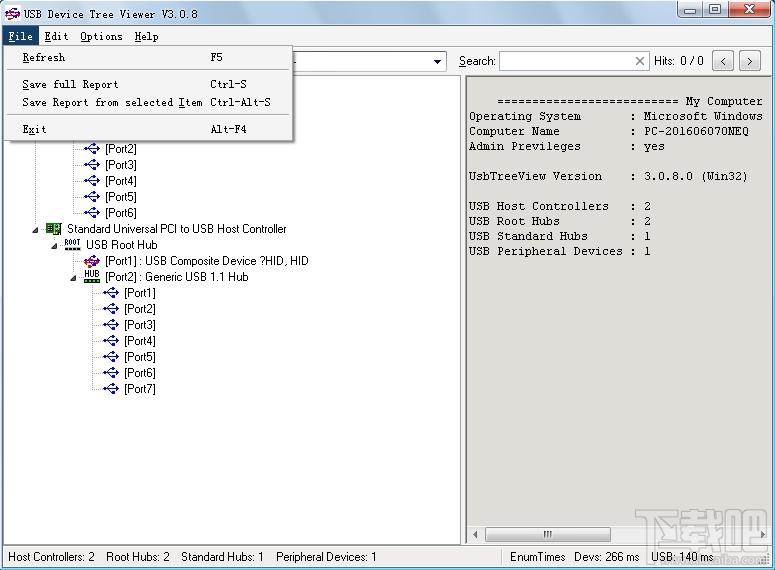The width and height of the screenshot is (775, 570).
Task: Click 'Host Controllers: 2' in status bar
Action: [x=51, y=557]
